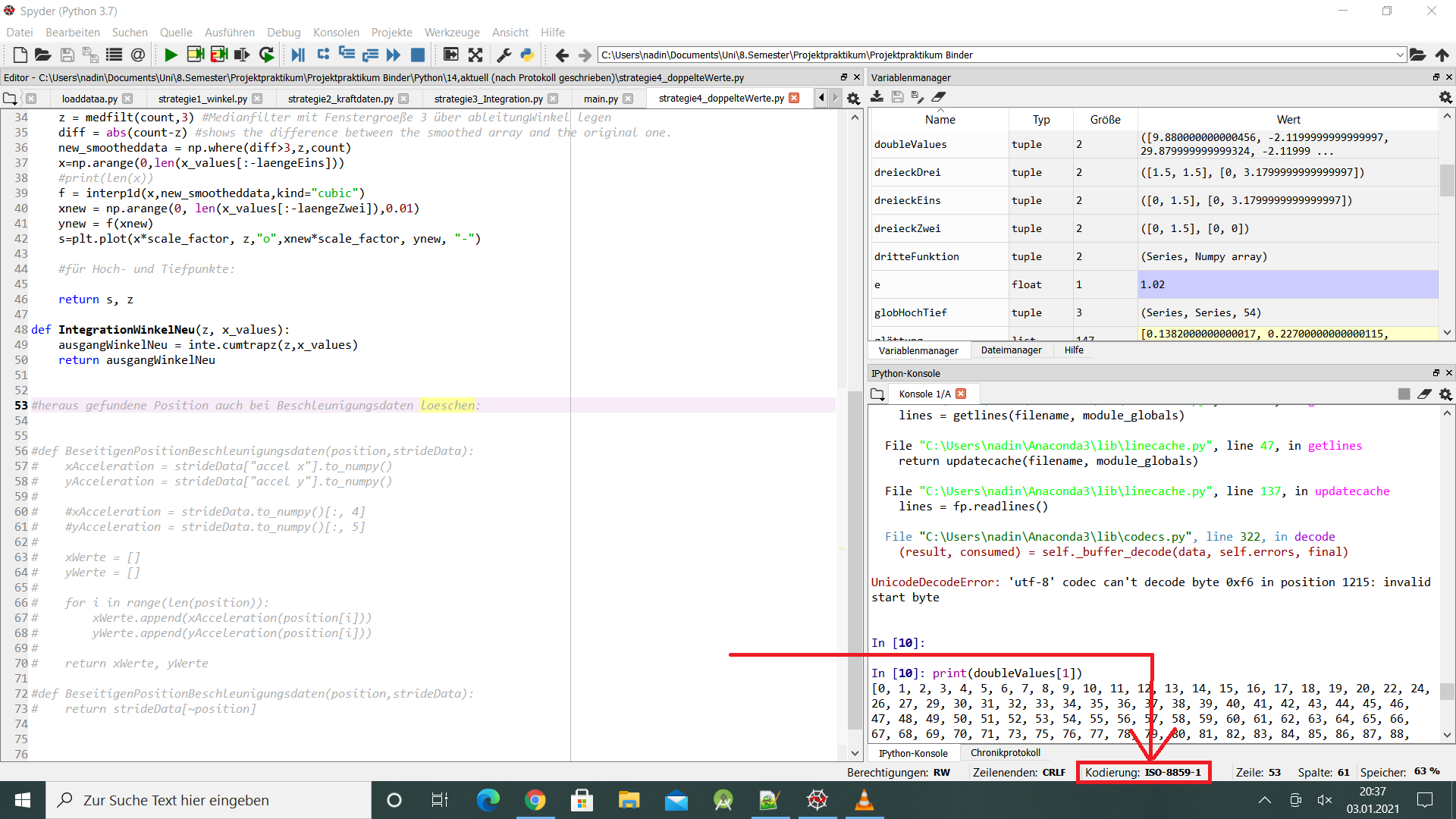Stop debugging with blue square icon

417,55
